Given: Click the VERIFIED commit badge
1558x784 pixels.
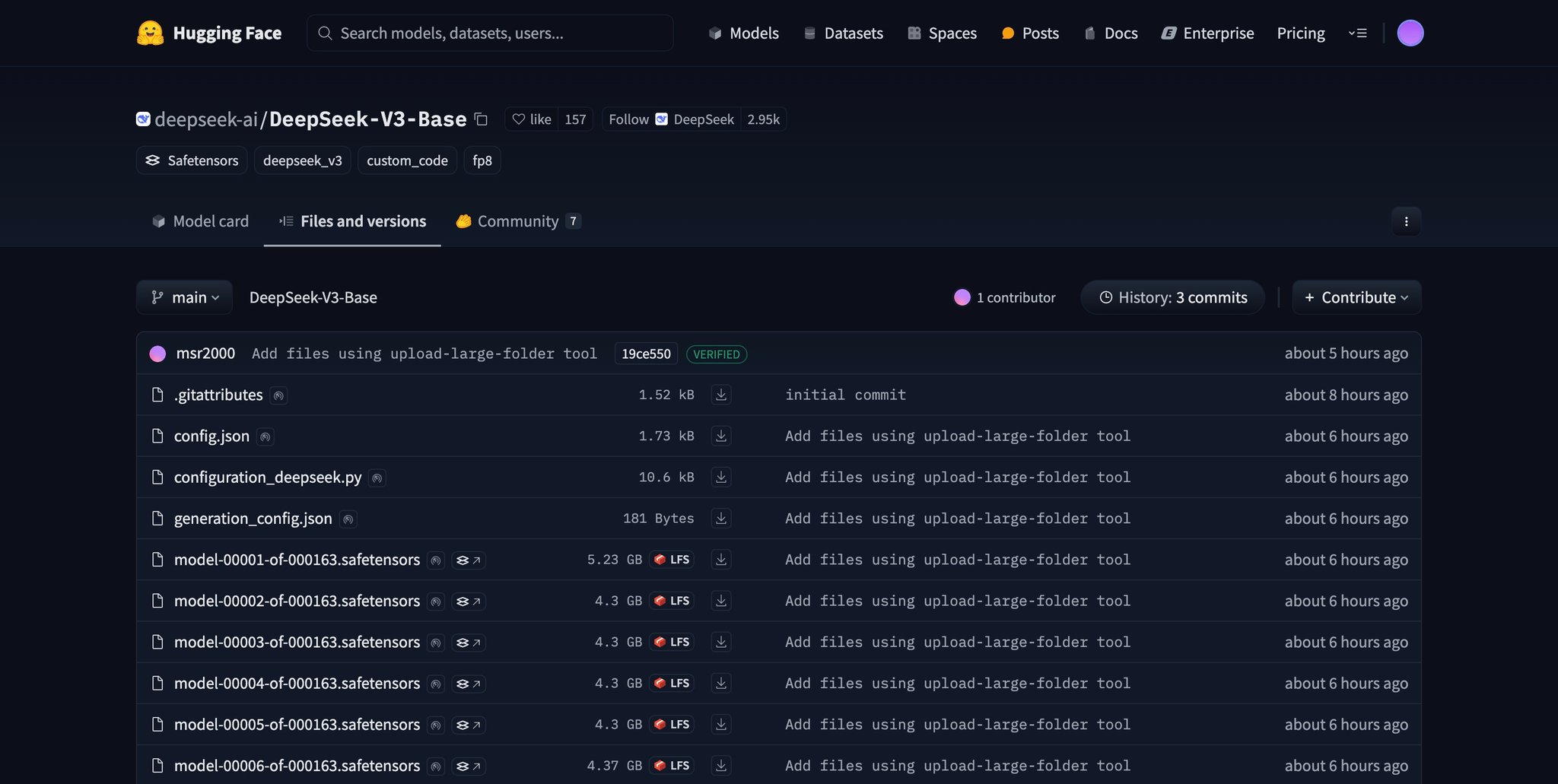Looking at the screenshot, I should 717,354.
